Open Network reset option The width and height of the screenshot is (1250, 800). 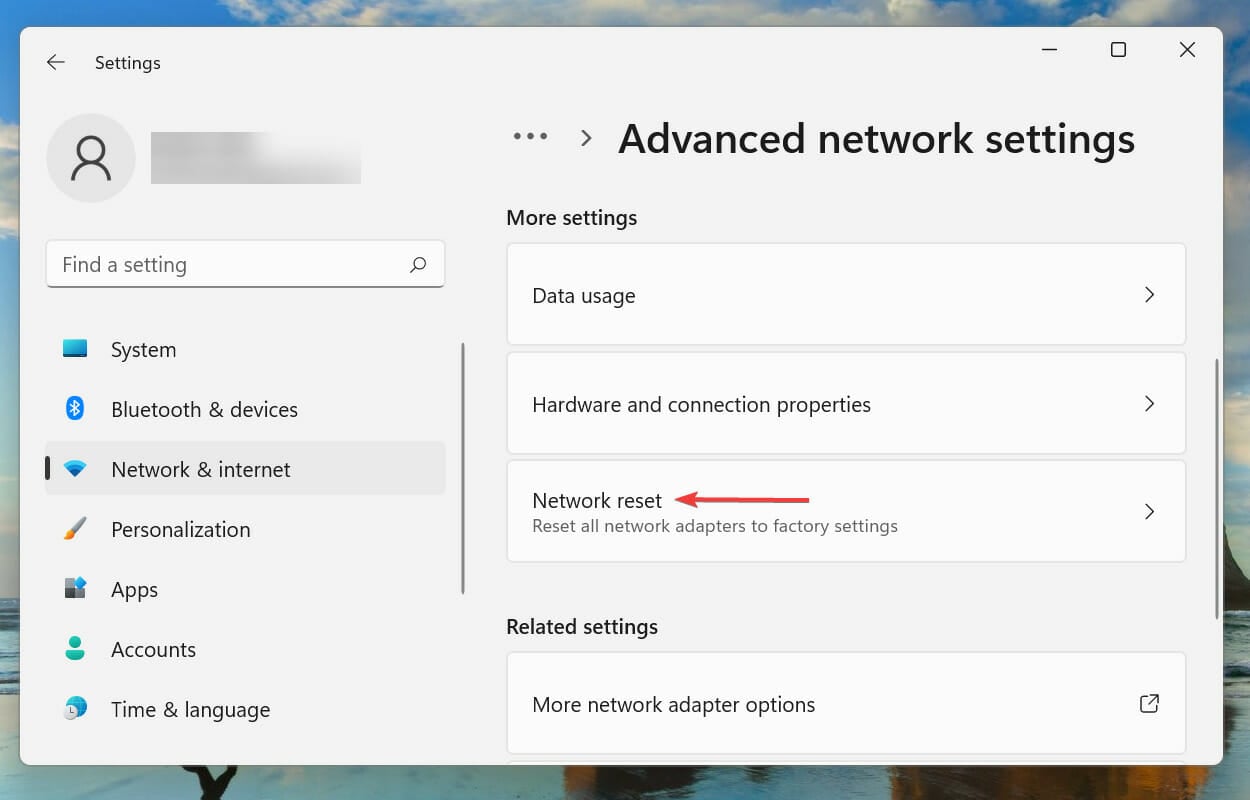846,511
